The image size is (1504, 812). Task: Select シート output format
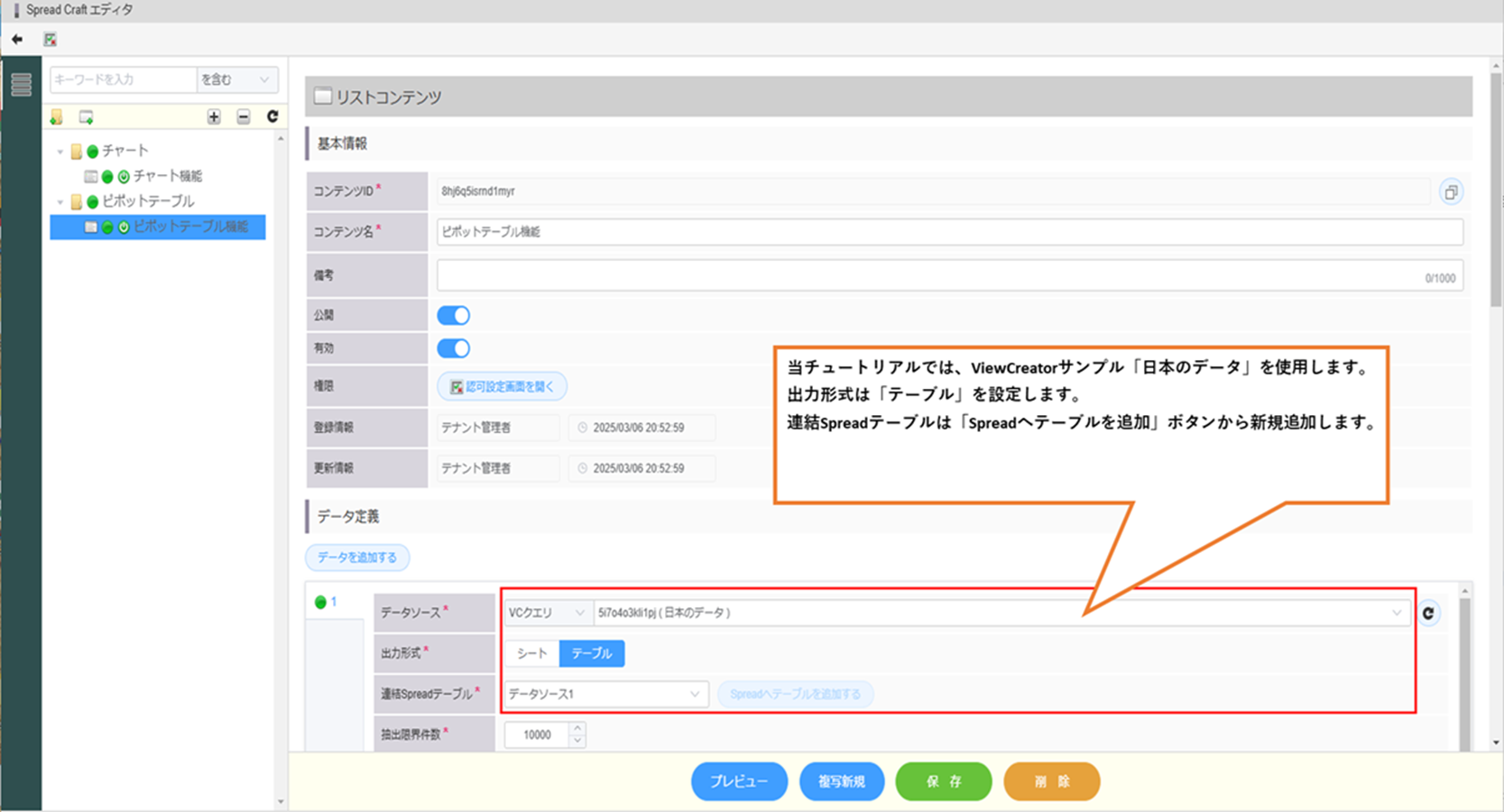click(531, 653)
